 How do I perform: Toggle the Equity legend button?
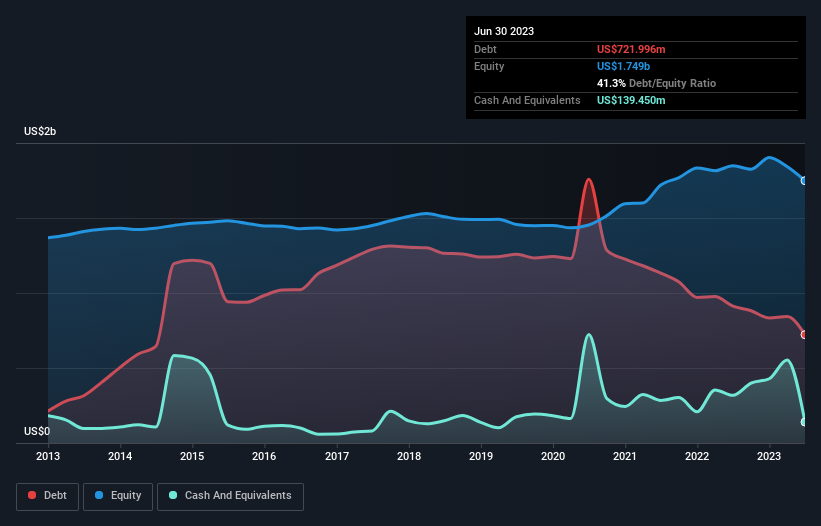pyautogui.click(x=118, y=496)
